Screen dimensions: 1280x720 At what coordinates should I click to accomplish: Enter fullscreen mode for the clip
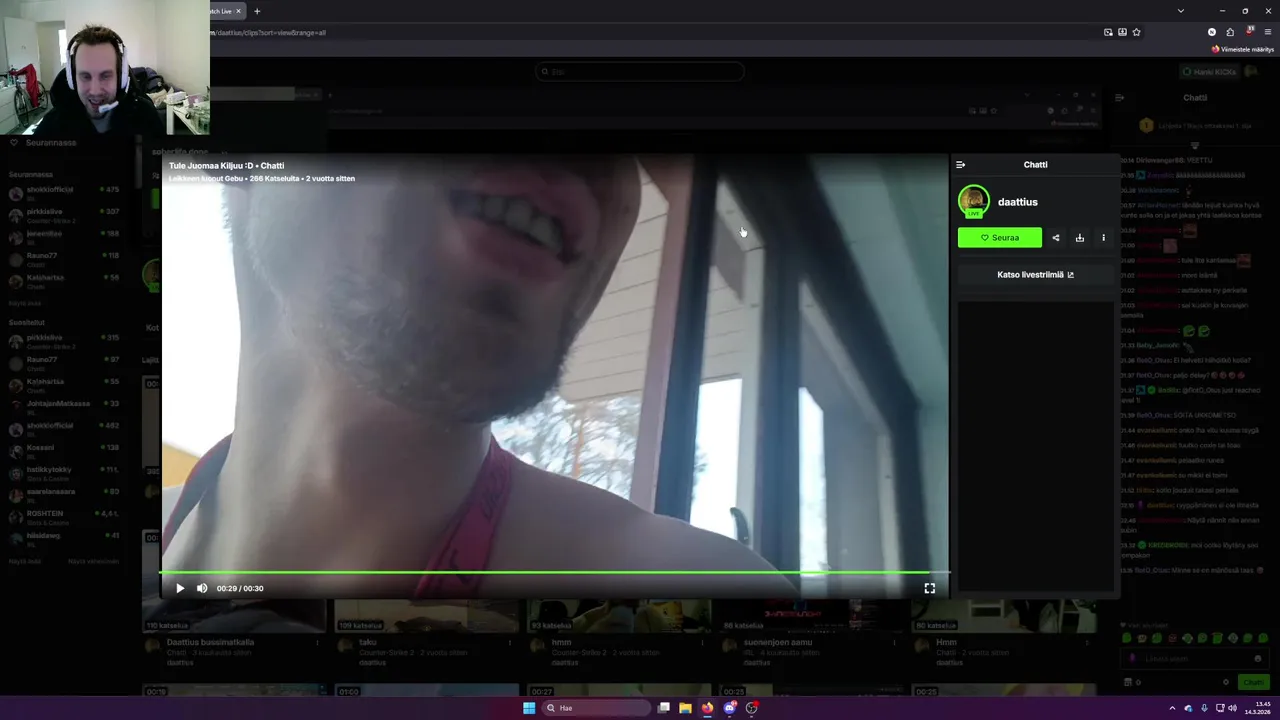pyautogui.click(x=929, y=588)
